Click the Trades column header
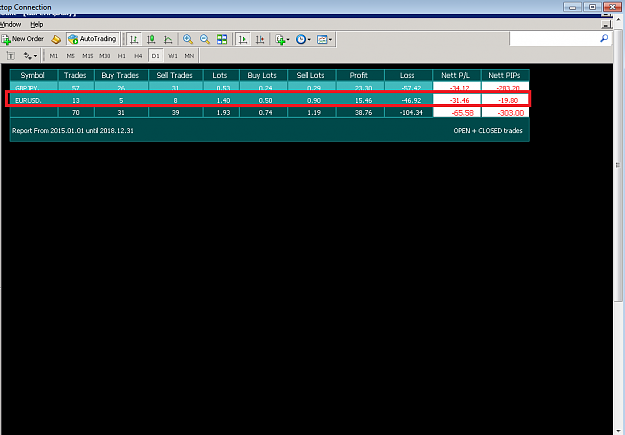The height and width of the screenshot is (435, 625). pyautogui.click(x=75, y=75)
